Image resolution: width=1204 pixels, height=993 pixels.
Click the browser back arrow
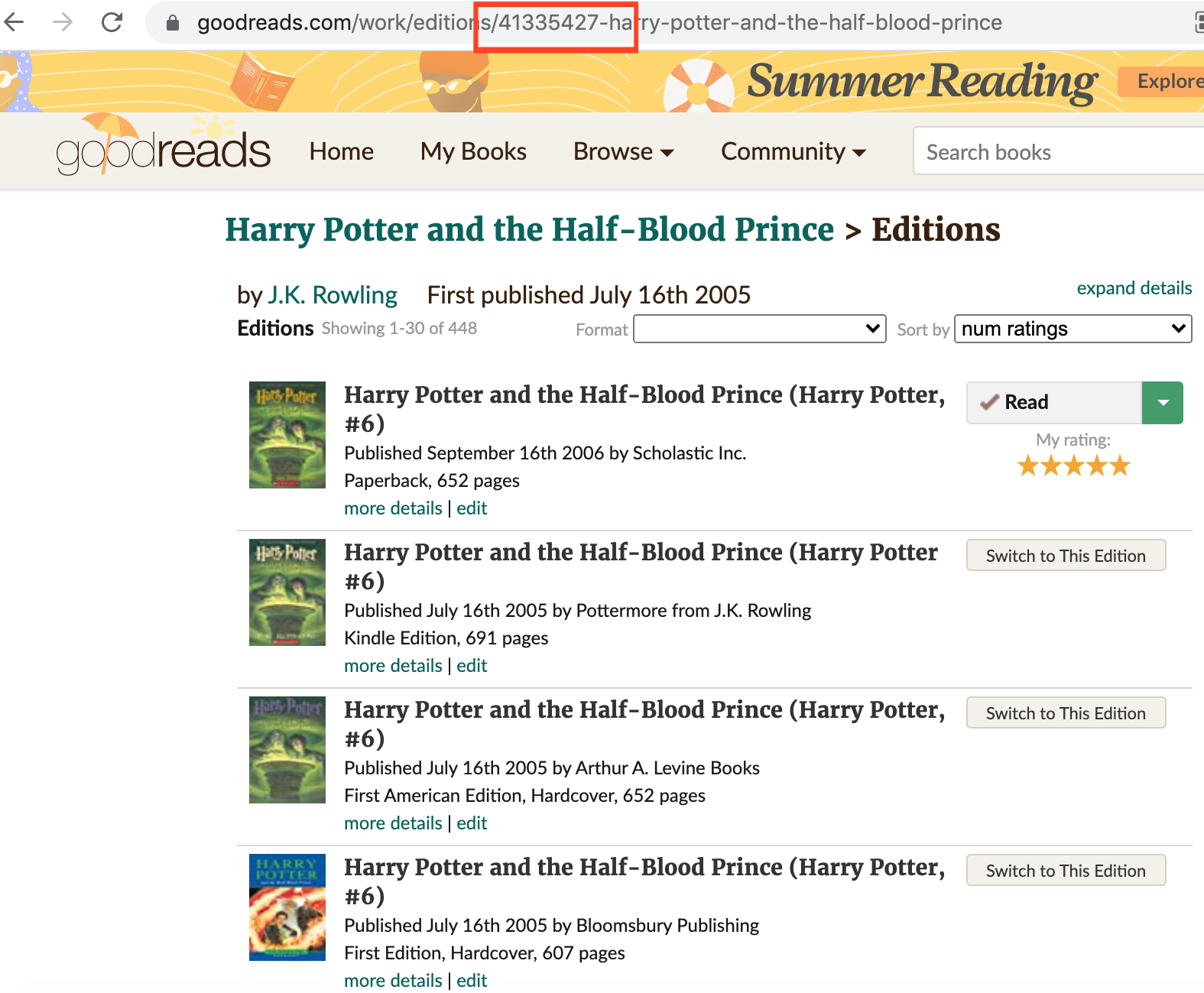click(14, 22)
